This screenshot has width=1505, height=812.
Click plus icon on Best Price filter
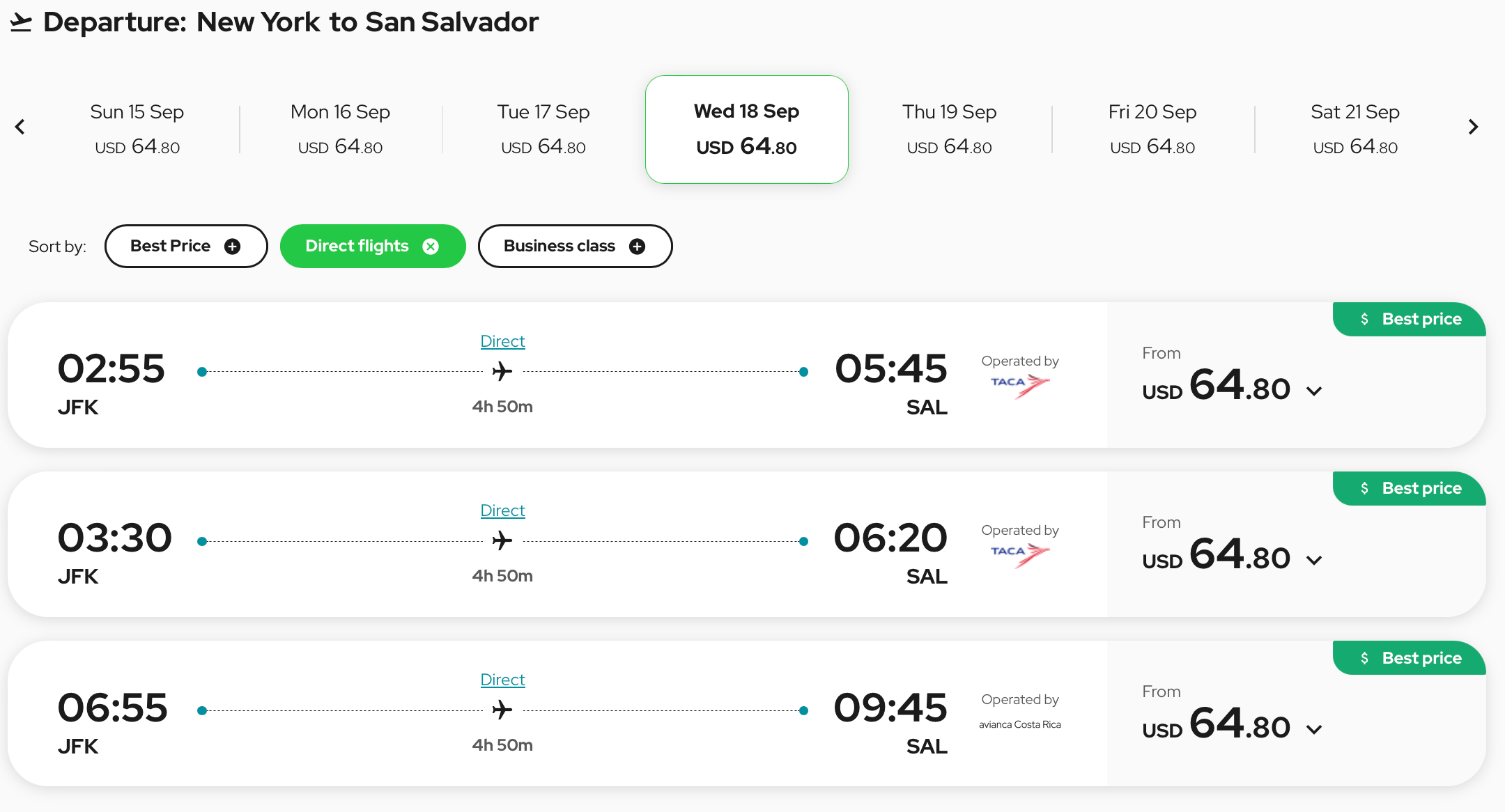point(233,247)
